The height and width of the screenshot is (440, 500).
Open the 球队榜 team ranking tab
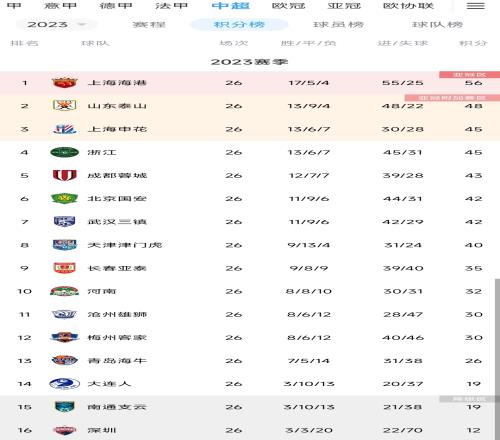click(437, 25)
